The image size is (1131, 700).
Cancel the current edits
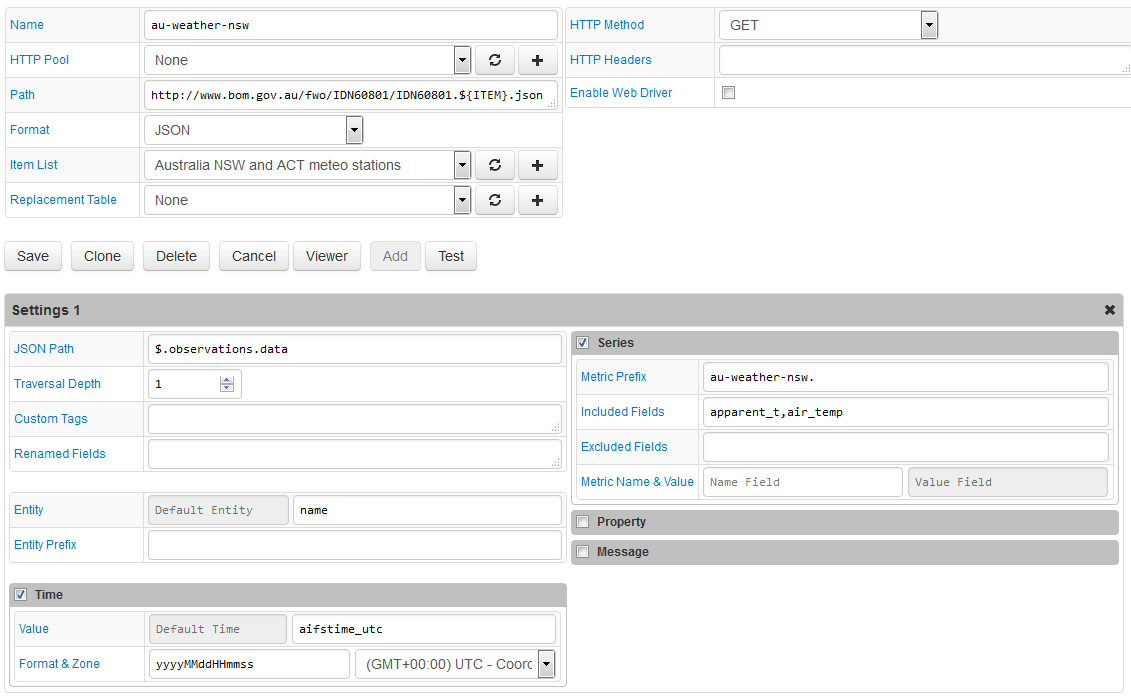pos(254,256)
